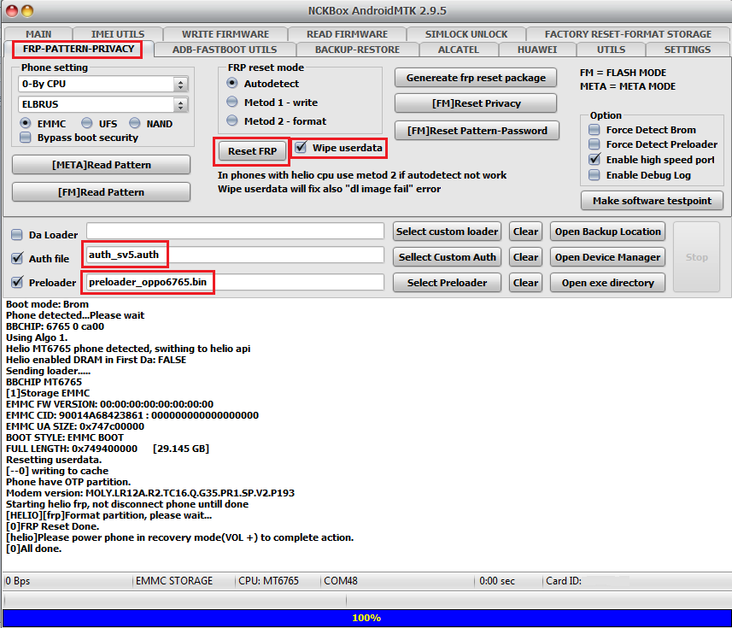Open the SETTINGS tab
The width and height of the screenshot is (732, 628).
point(687,49)
